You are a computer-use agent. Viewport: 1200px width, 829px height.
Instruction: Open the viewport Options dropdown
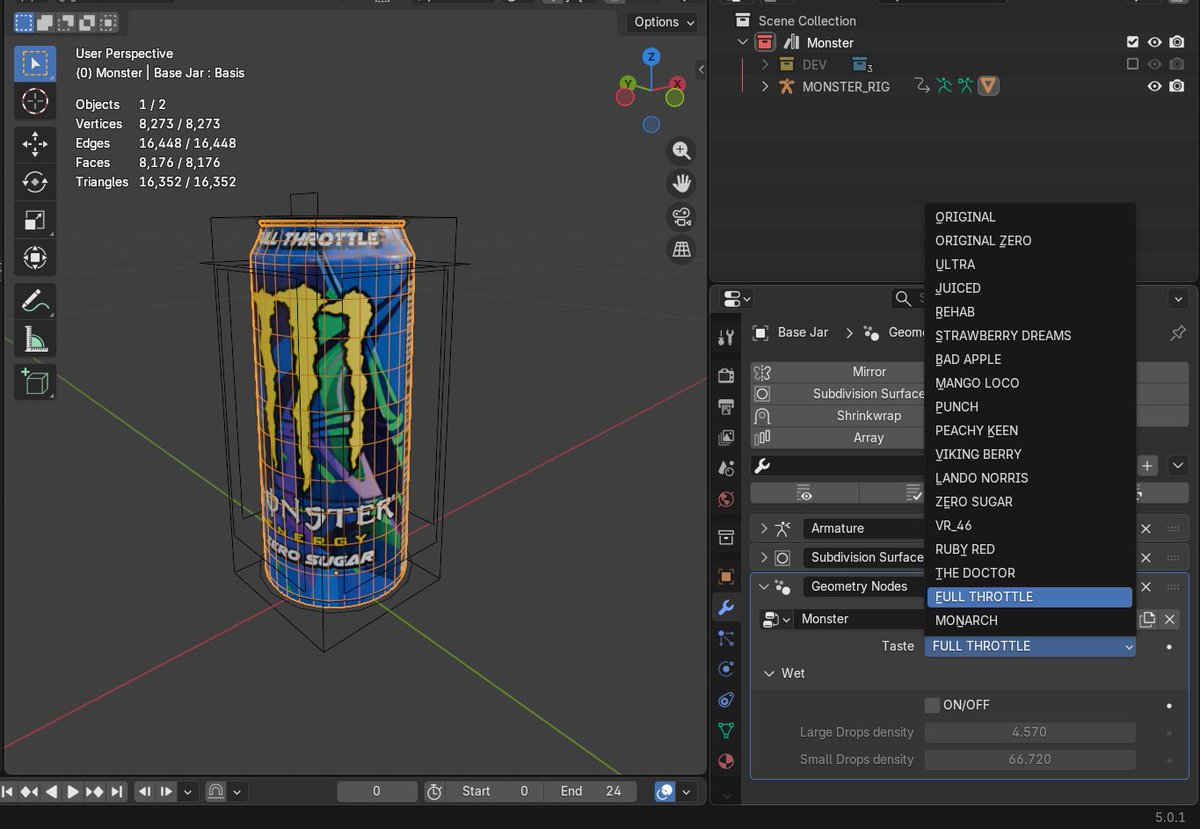tap(663, 22)
